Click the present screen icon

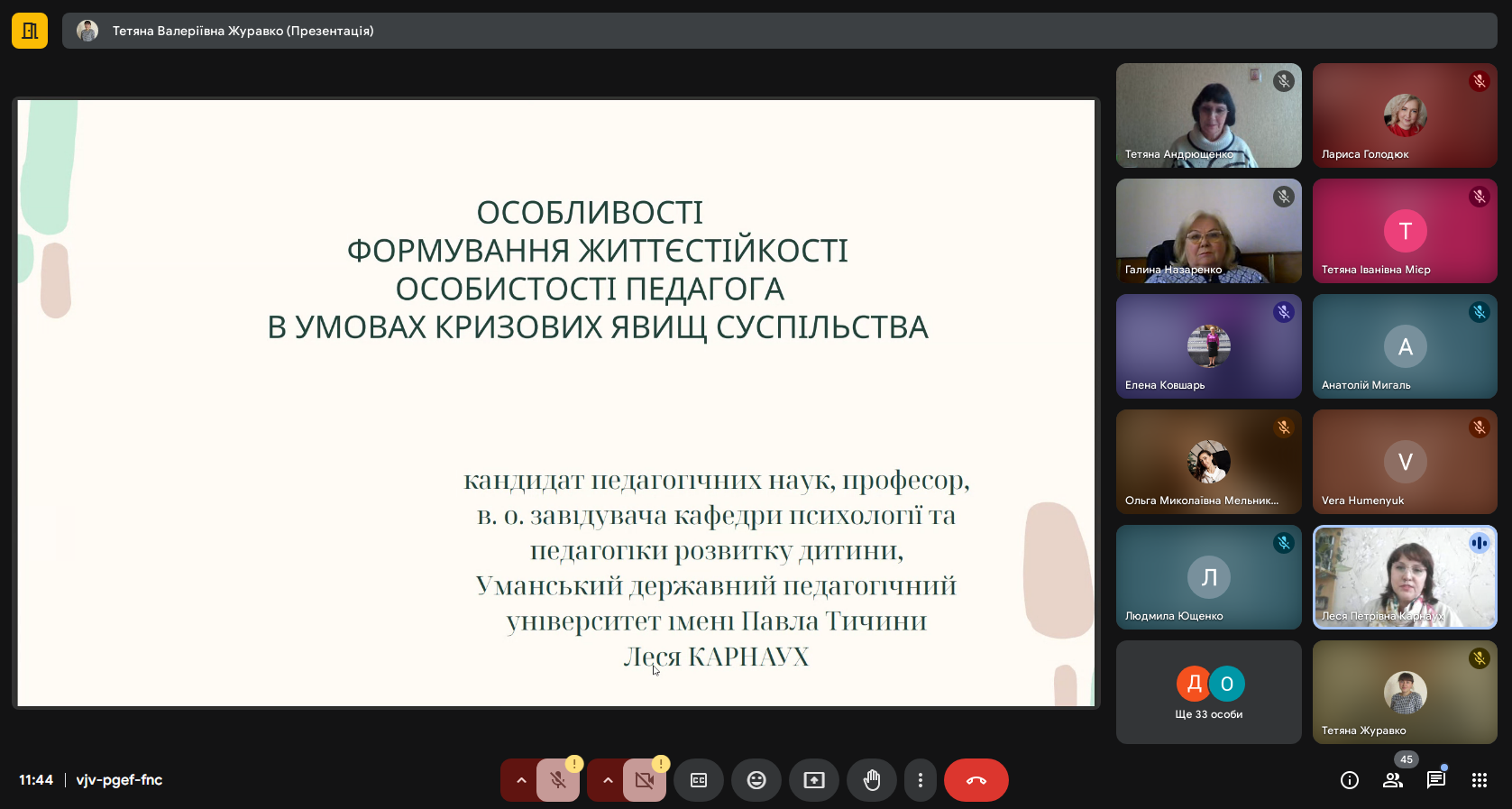coord(814,780)
